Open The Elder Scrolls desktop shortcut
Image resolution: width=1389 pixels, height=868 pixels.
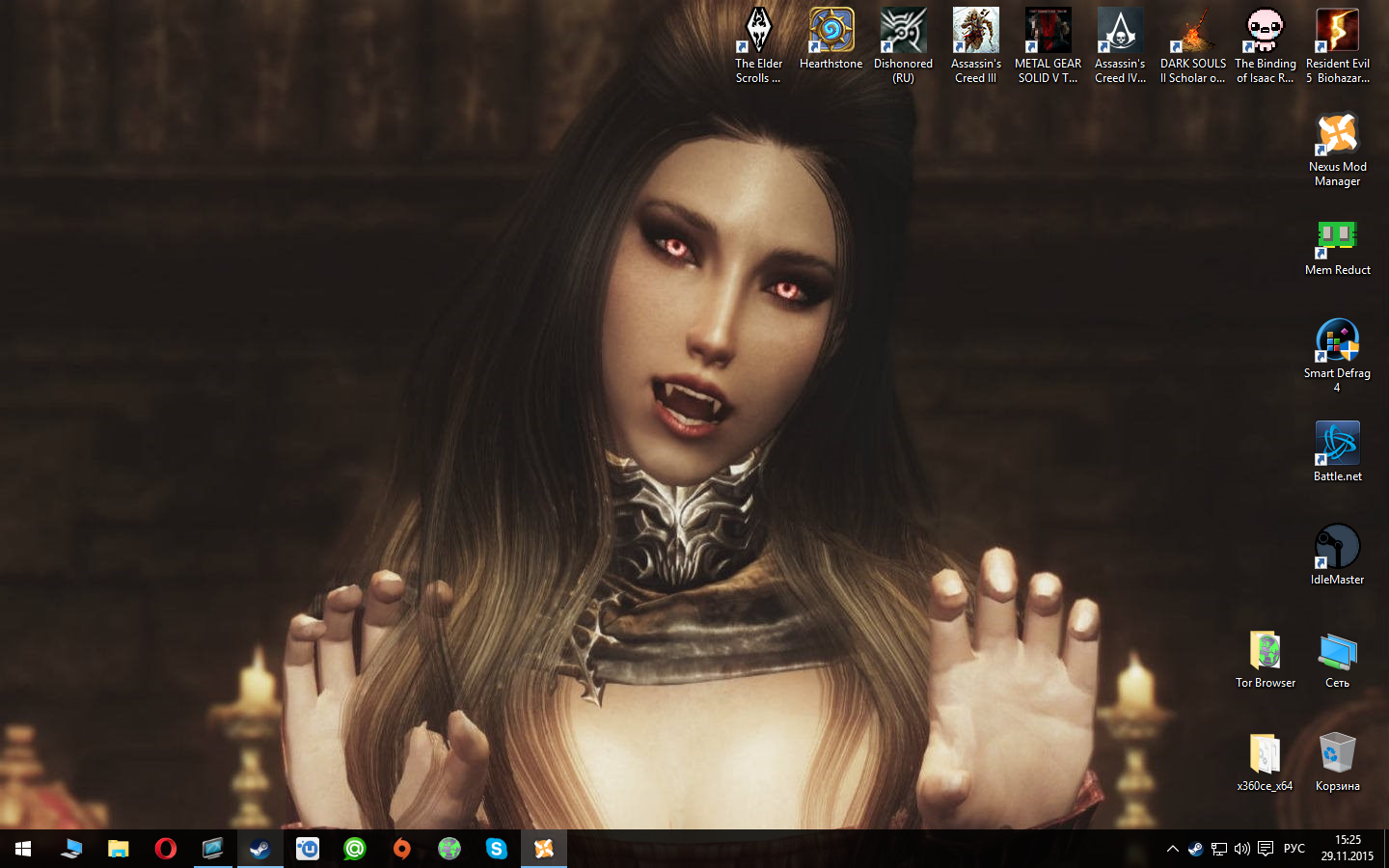[x=759, y=45]
